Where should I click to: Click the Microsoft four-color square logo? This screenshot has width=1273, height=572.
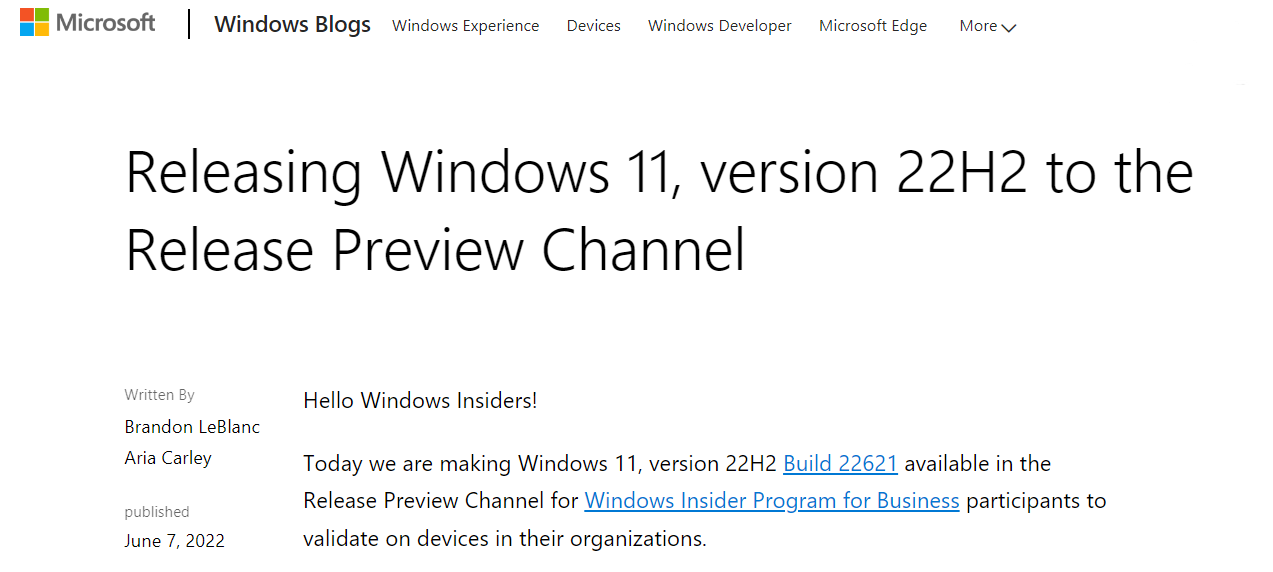(x=35, y=23)
